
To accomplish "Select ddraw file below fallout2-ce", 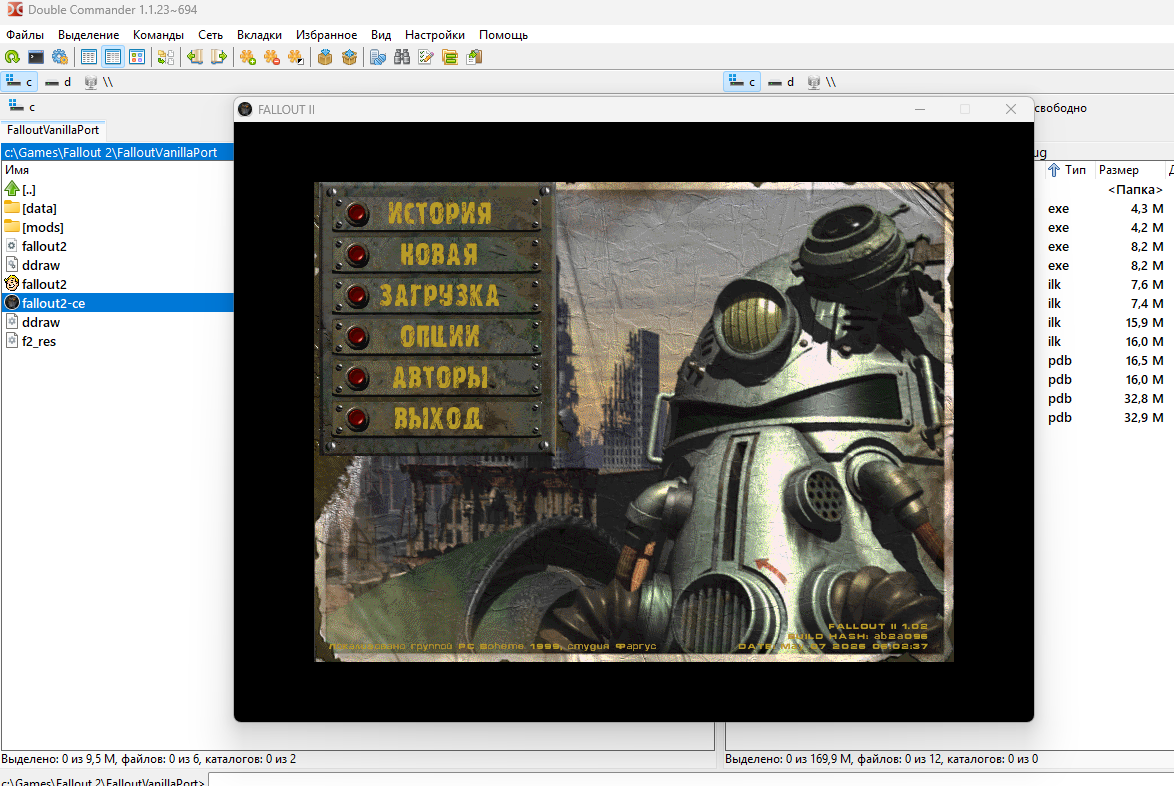I will point(118,322).
